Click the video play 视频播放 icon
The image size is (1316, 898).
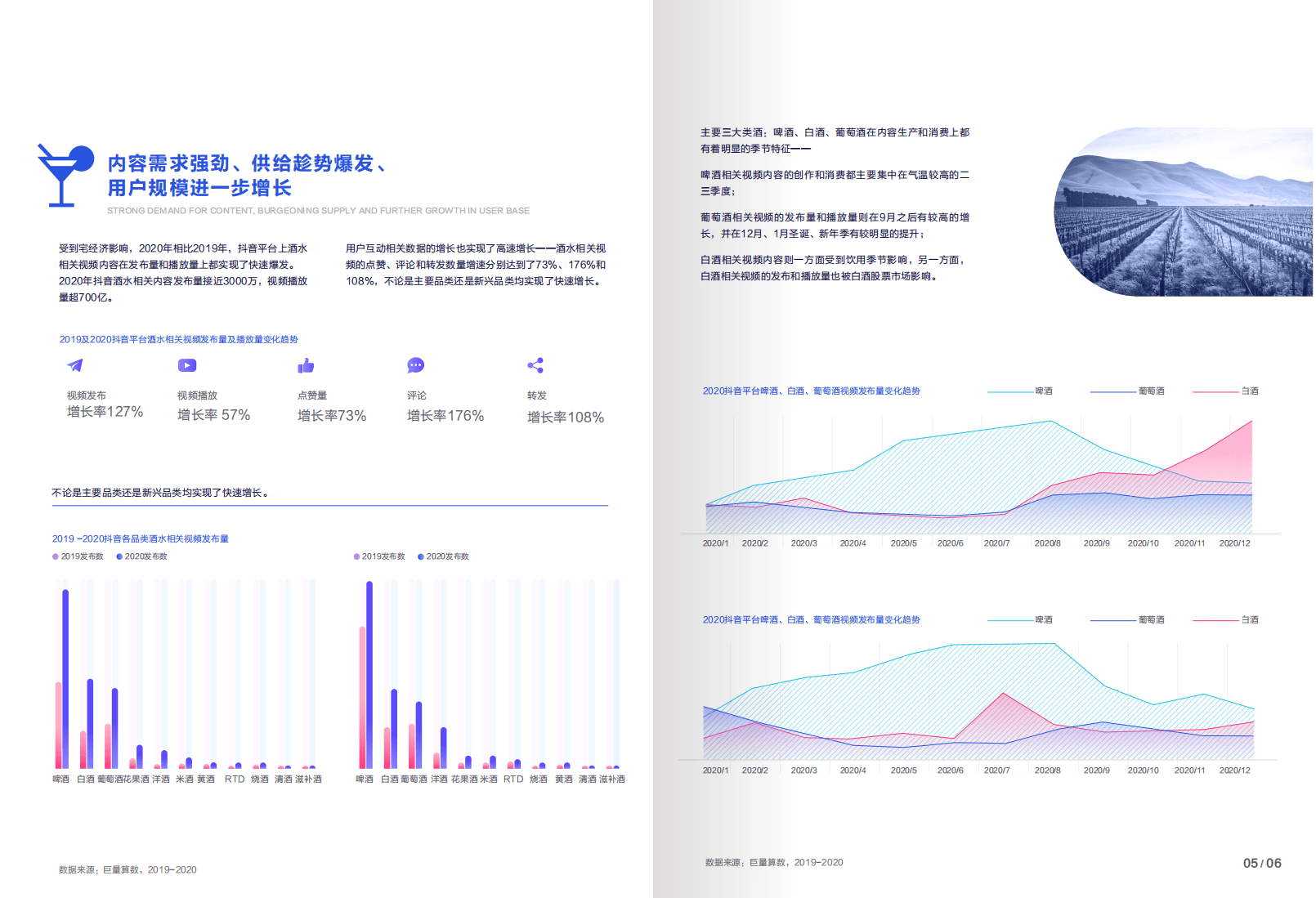tap(186, 366)
